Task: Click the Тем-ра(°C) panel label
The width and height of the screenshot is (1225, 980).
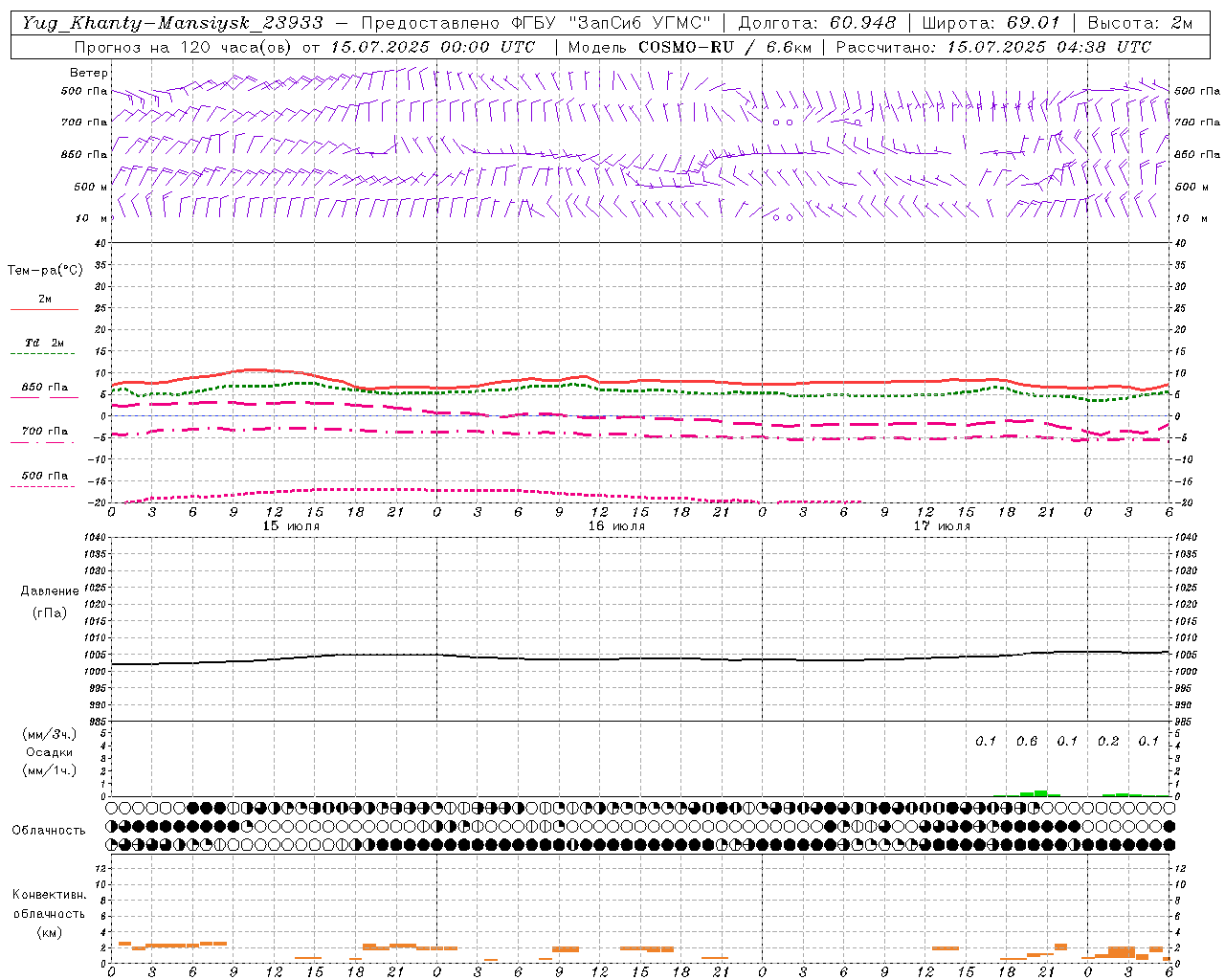Action: pos(45,271)
